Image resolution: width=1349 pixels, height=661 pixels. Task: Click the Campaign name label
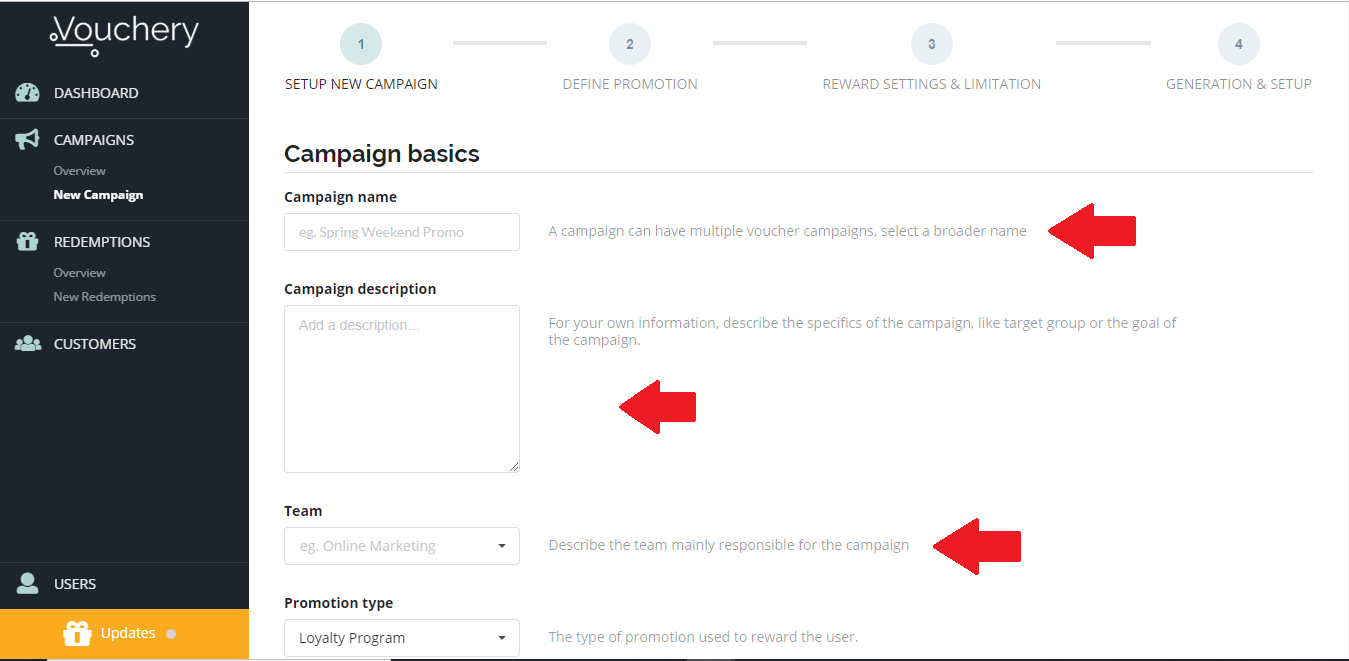[x=340, y=197]
